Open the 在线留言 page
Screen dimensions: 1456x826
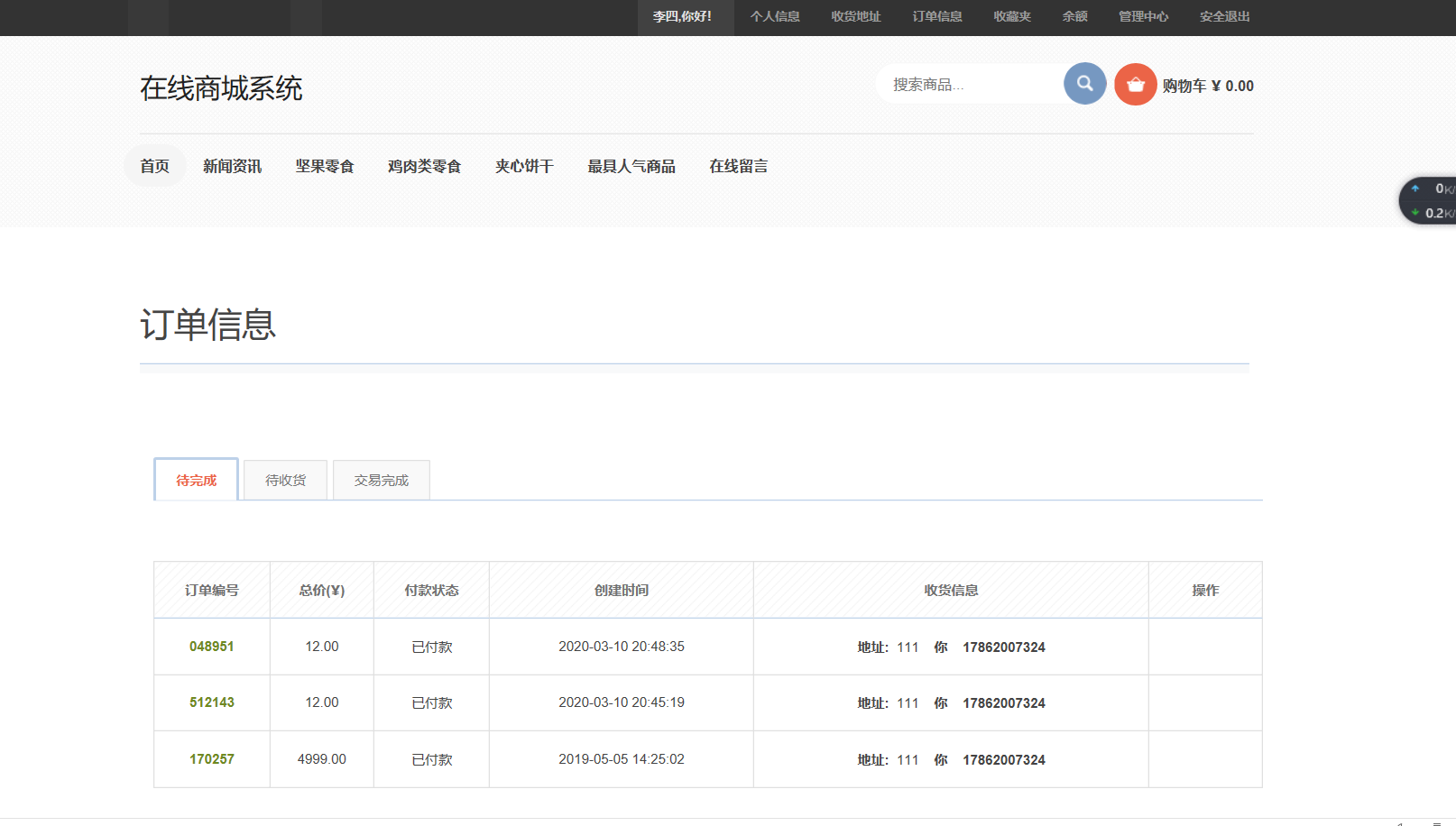click(x=738, y=166)
